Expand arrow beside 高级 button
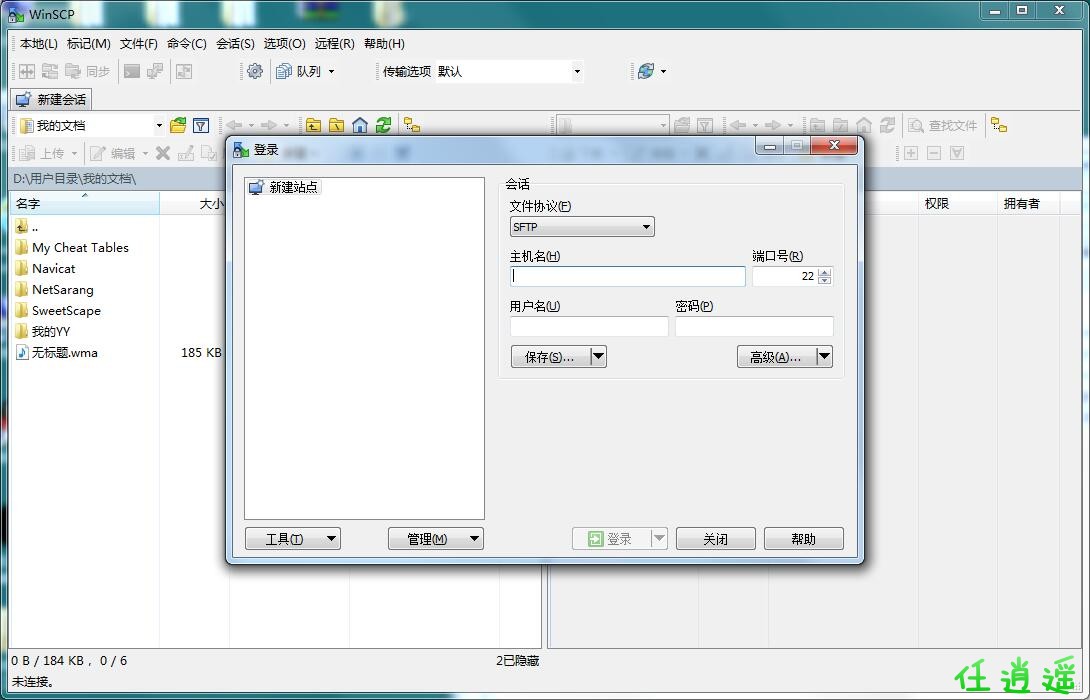The image size is (1090, 700). (x=824, y=357)
